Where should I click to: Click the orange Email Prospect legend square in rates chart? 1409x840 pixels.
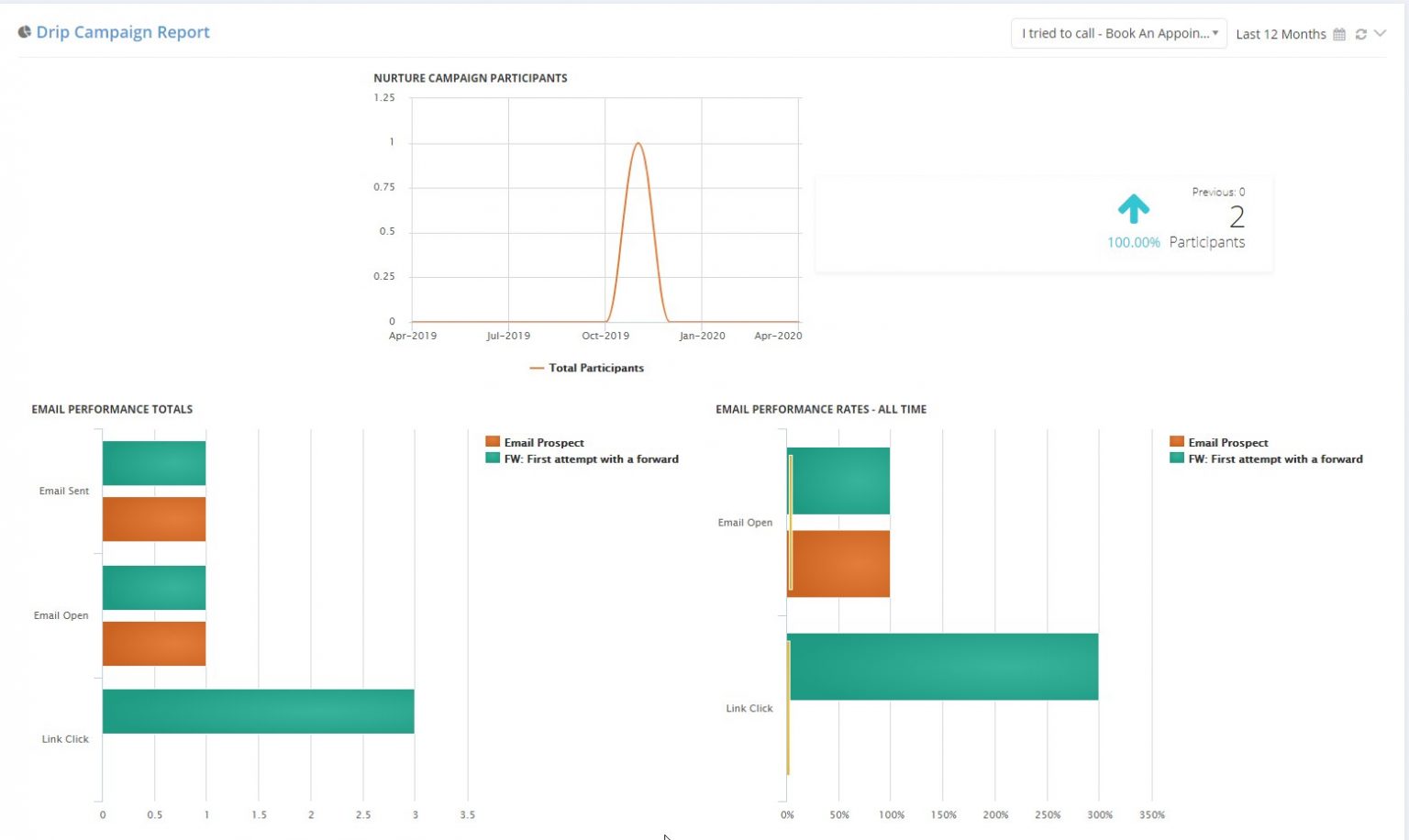tap(1175, 442)
